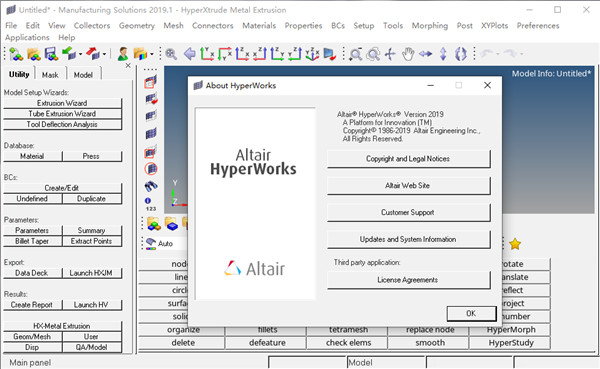
Task: Select the Utility tab
Action: [x=19, y=74]
